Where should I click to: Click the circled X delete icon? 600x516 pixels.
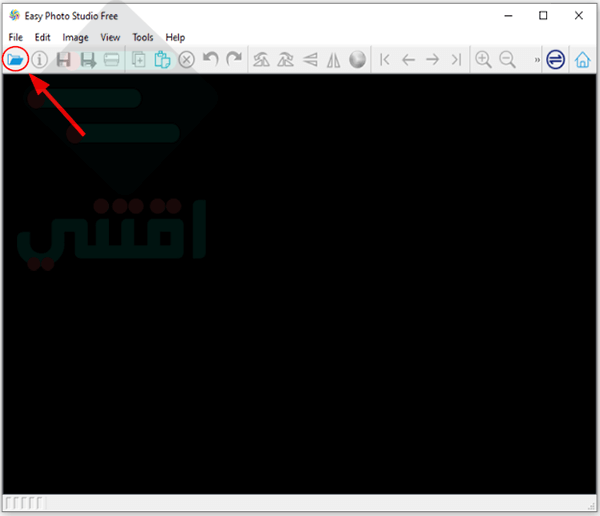[x=186, y=60]
